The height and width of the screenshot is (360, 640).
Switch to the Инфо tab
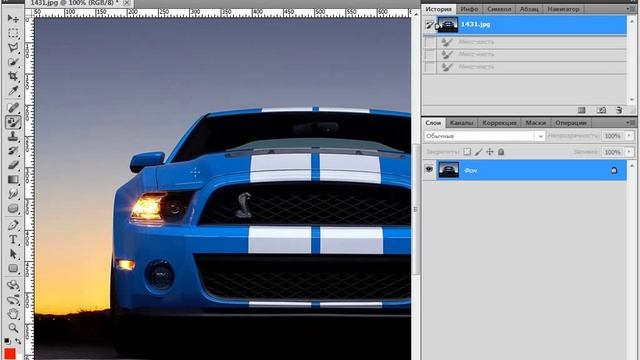(469, 9)
